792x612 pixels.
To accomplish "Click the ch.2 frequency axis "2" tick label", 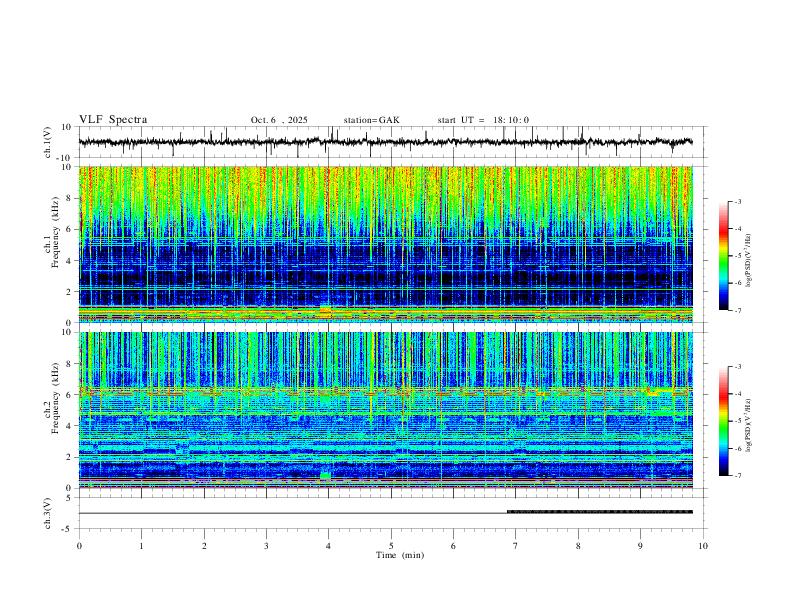I will (x=71, y=457).
